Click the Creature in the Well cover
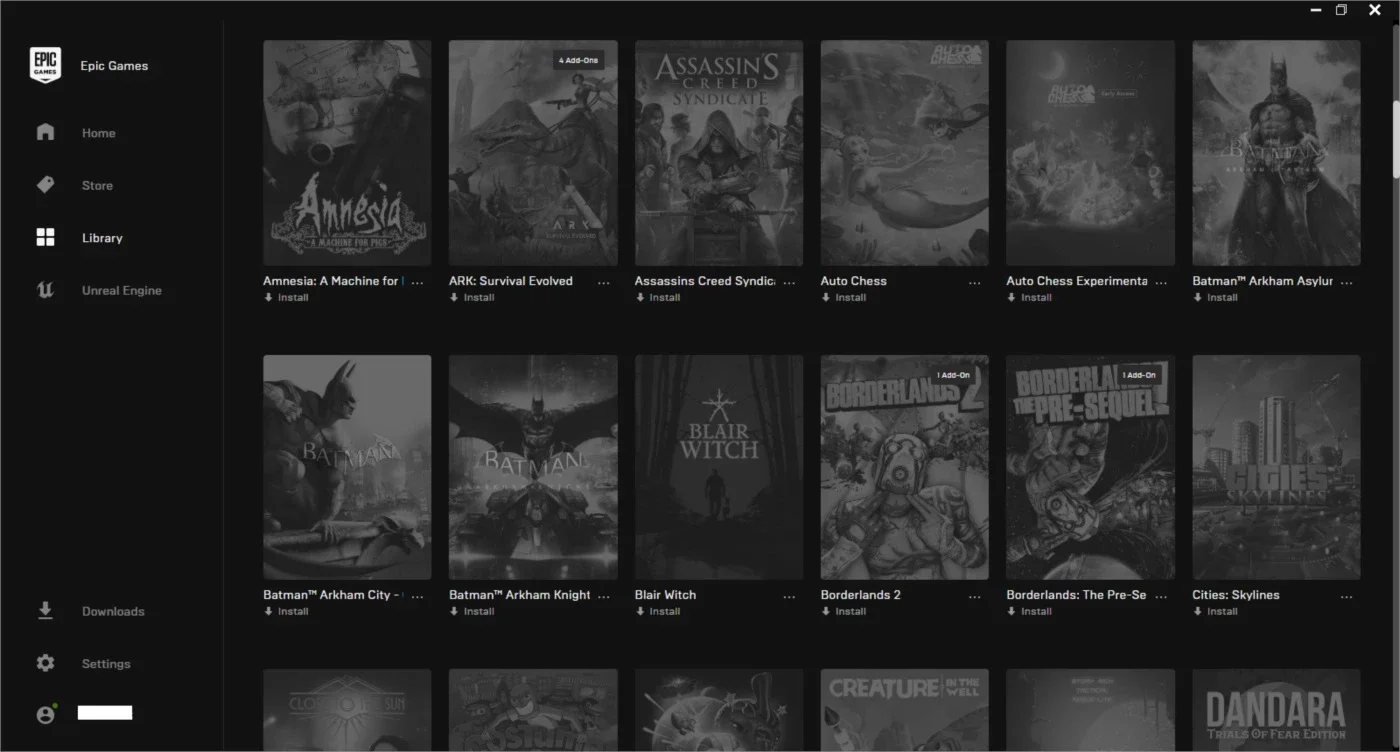This screenshot has height=752, width=1400. pyautogui.click(x=905, y=710)
